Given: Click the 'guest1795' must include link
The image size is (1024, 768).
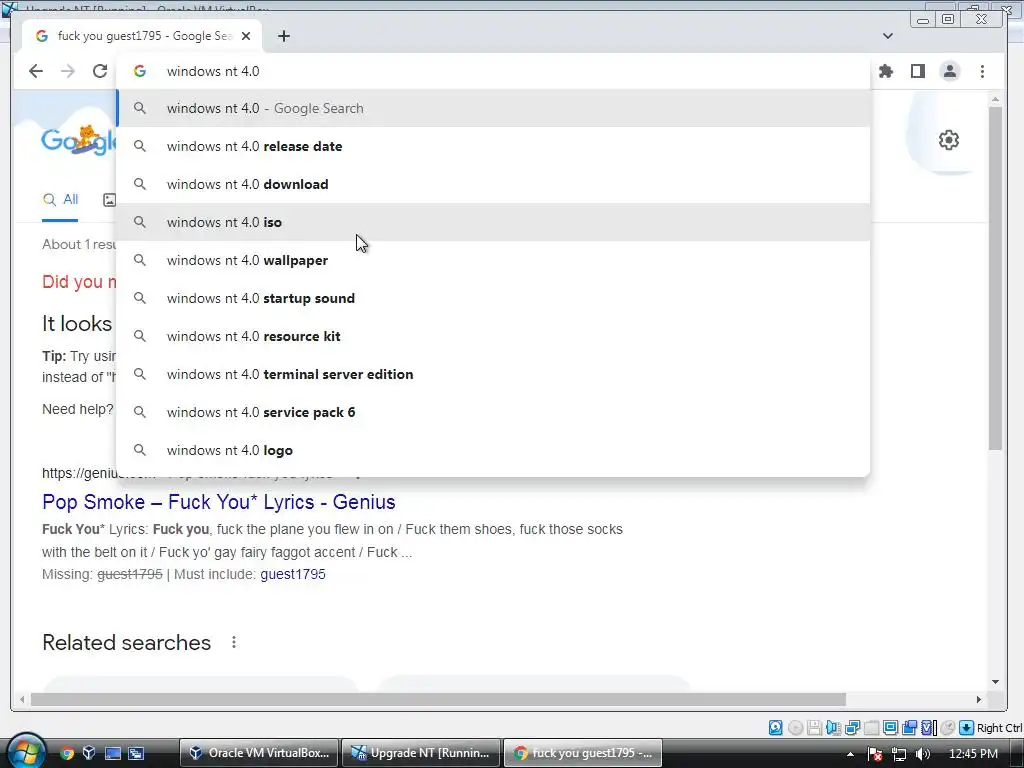Looking at the screenshot, I should [293, 574].
